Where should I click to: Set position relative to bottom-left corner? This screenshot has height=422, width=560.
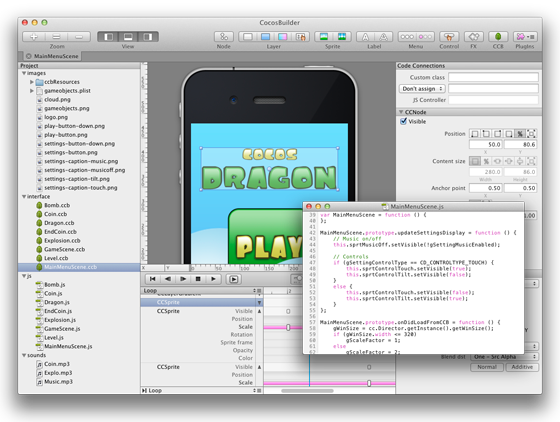(x=475, y=134)
